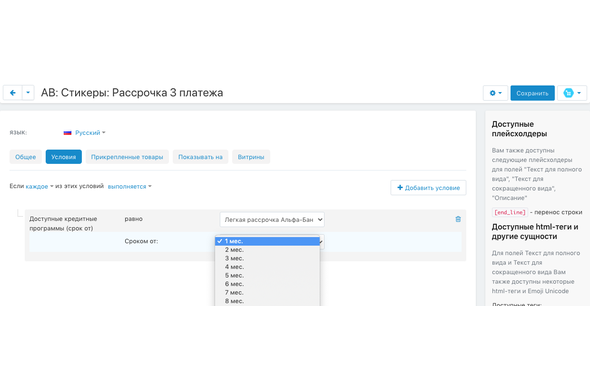Image resolution: width=590 pixels, height=391 pixels.
Task: Click the Доступные плейсхолдеры heading
Action: point(519,129)
